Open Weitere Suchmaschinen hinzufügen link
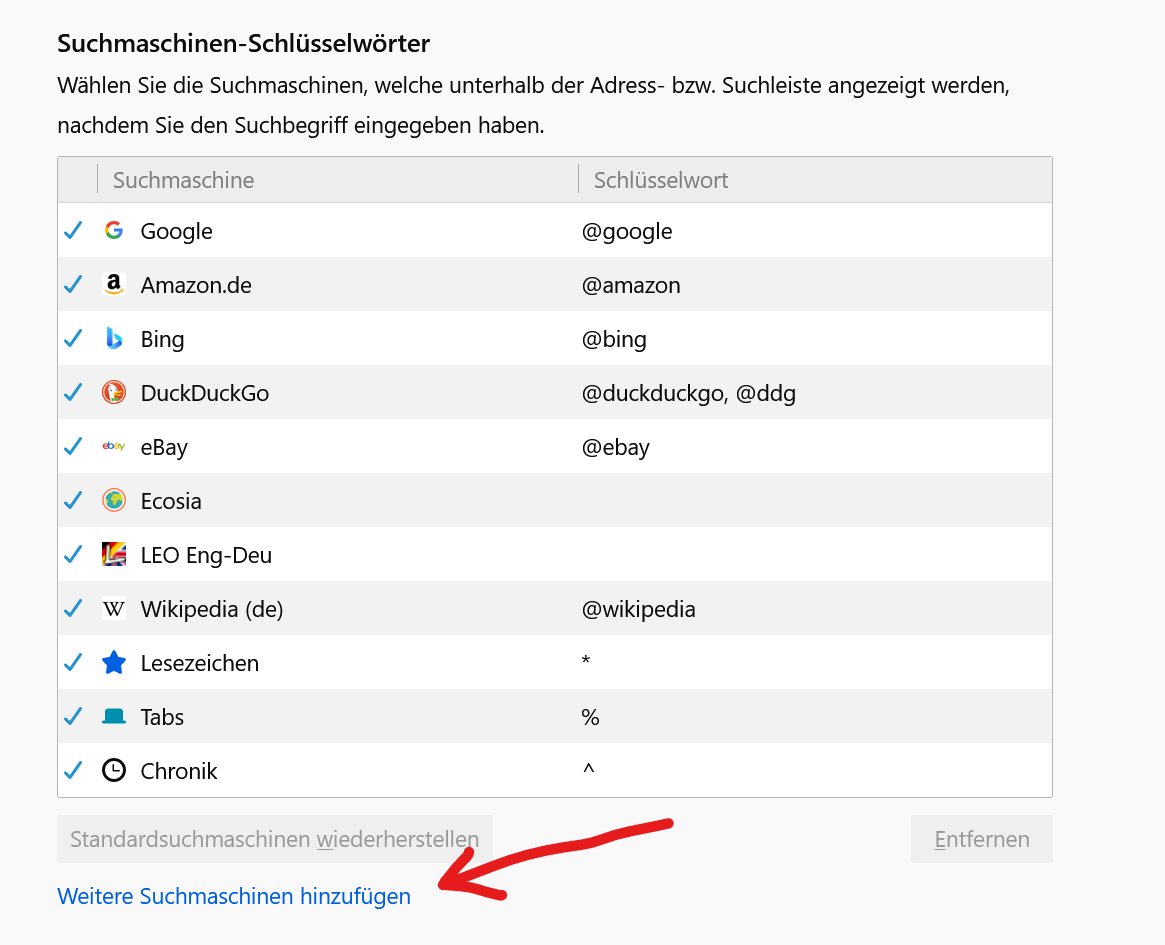This screenshot has width=1165, height=945. click(234, 897)
